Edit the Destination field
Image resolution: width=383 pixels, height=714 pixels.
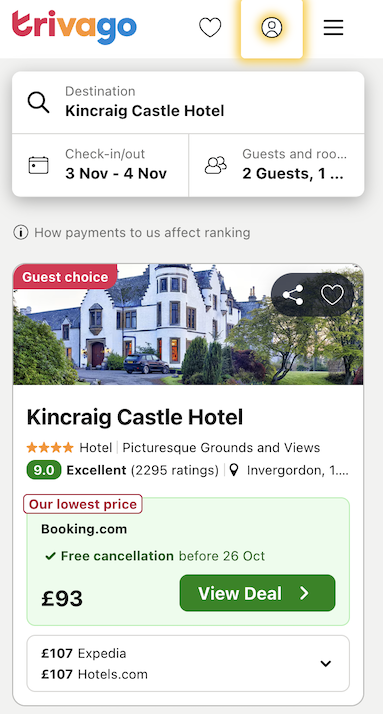point(188,102)
